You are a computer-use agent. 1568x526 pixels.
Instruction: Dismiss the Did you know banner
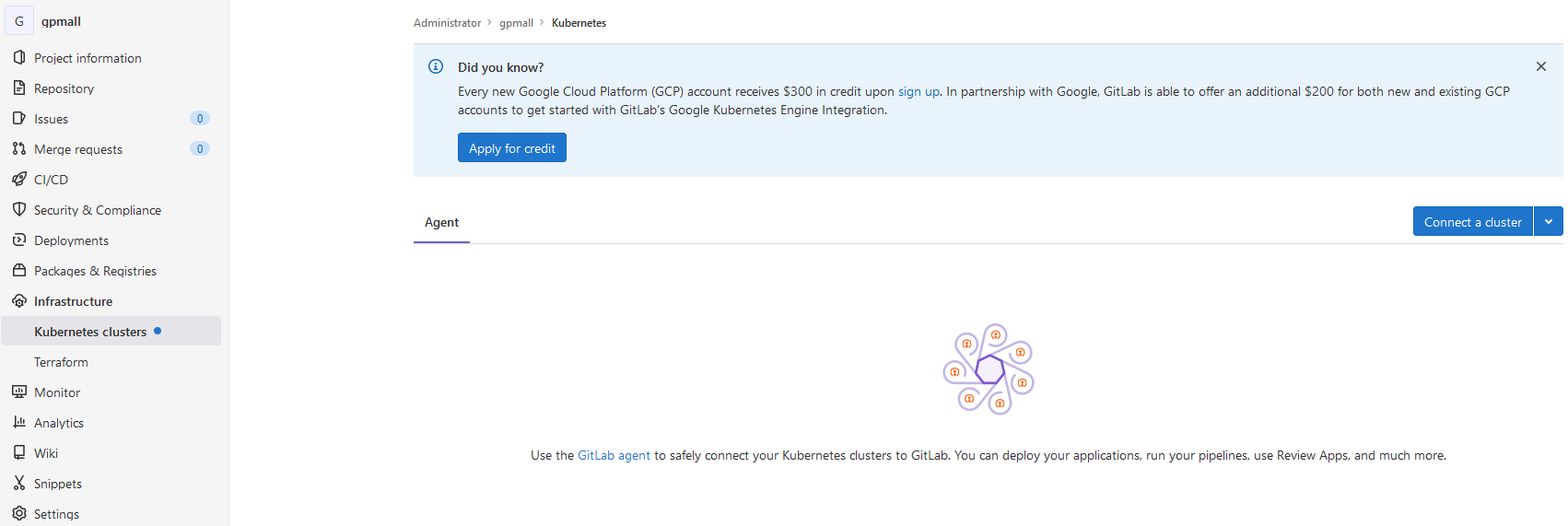click(x=1541, y=66)
